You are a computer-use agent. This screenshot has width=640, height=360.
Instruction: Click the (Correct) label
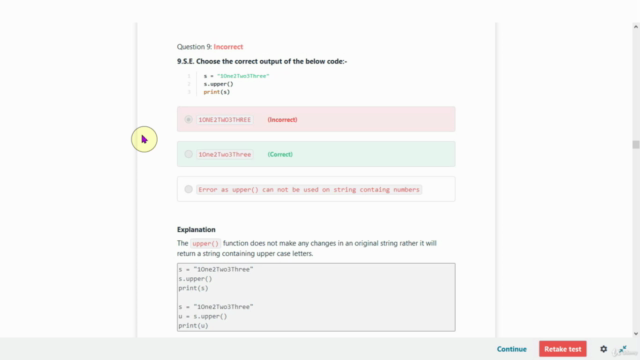pos(280,154)
